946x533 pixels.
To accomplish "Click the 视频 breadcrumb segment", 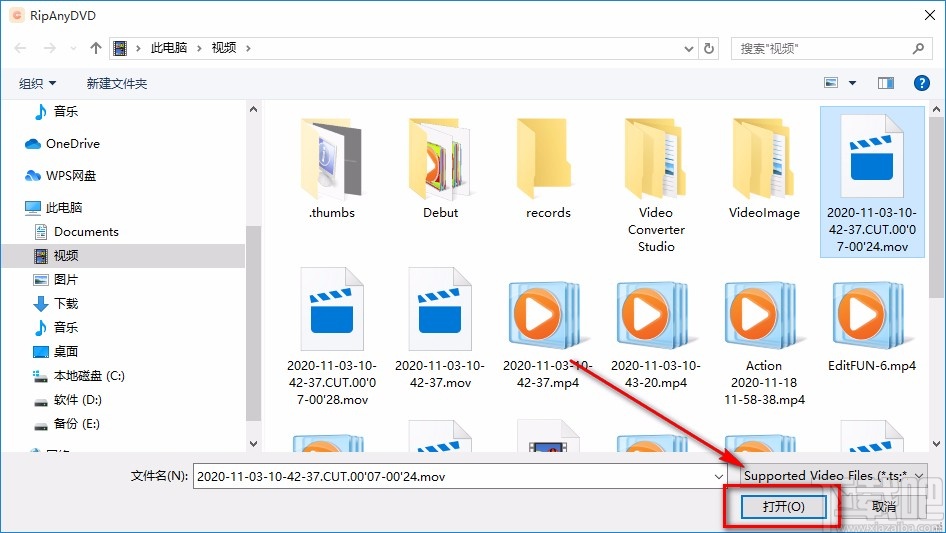I will [x=224, y=48].
